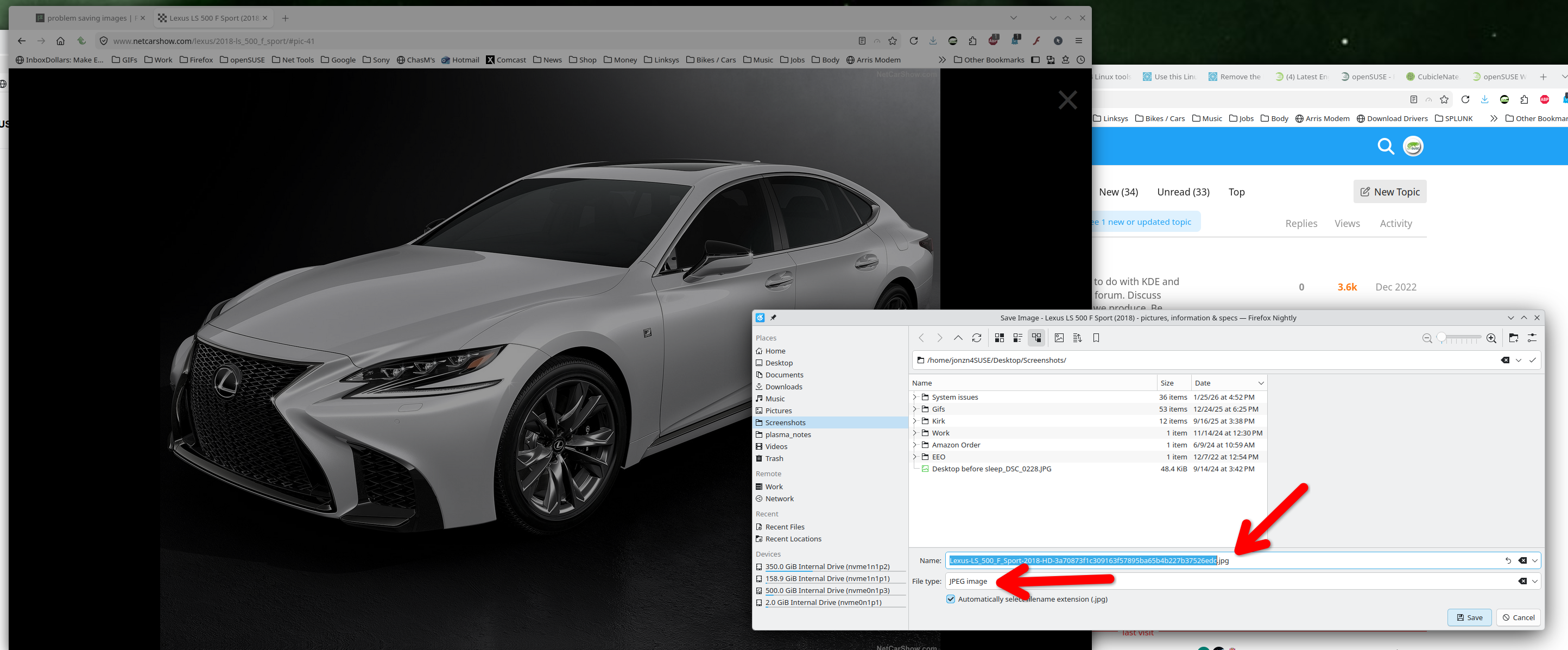Toggle the pin icon on dialog titlebar
Viewport: 1568px width, 650px height.
coord(773,318)
